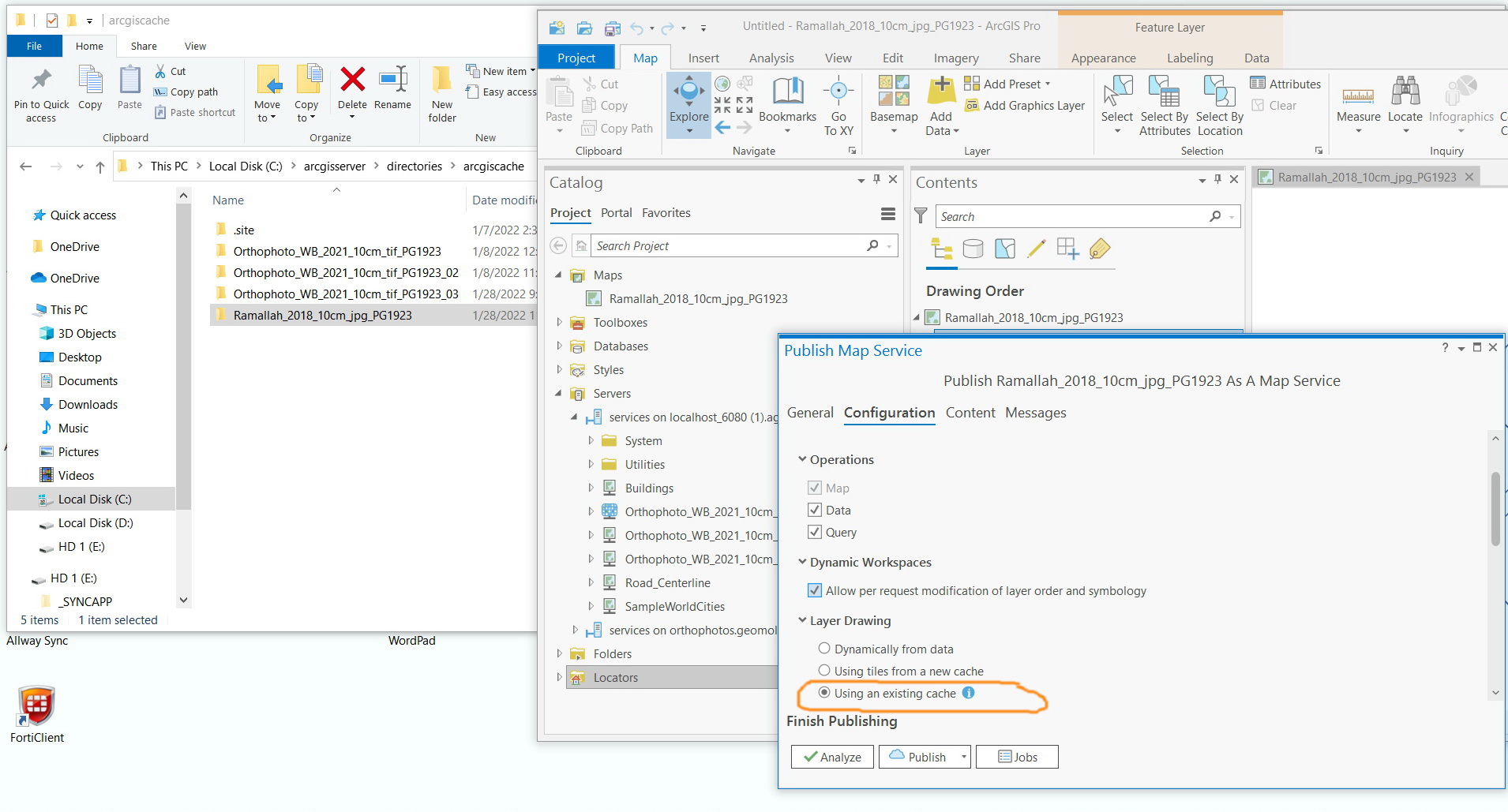Image resolution: width=1508 pixels, height=812 pixels.
Task: Enable the Query operation checkbox
Action: pos(816,532)
